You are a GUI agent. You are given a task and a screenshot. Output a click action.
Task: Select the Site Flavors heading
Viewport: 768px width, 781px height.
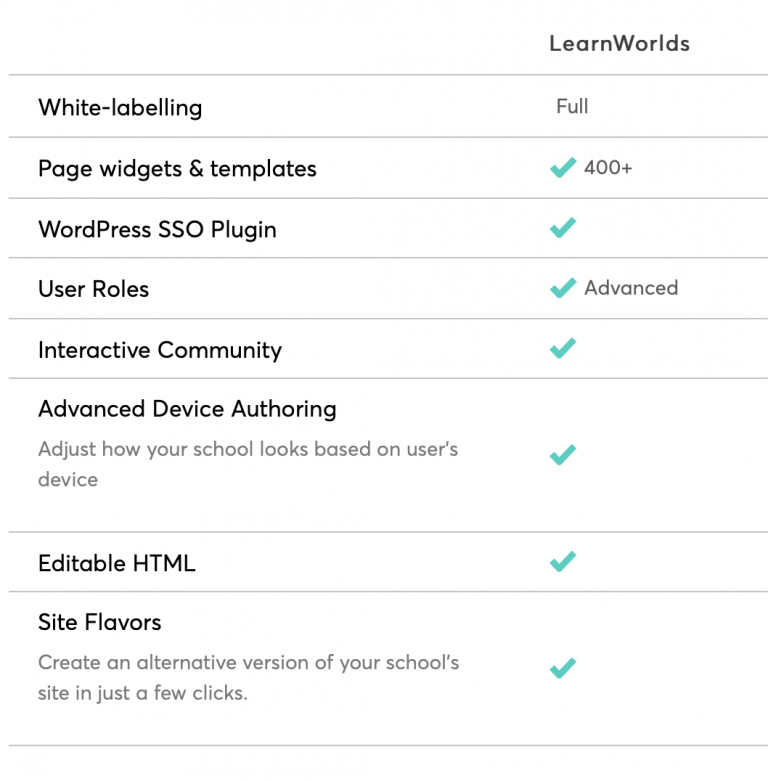pos(100,622)
